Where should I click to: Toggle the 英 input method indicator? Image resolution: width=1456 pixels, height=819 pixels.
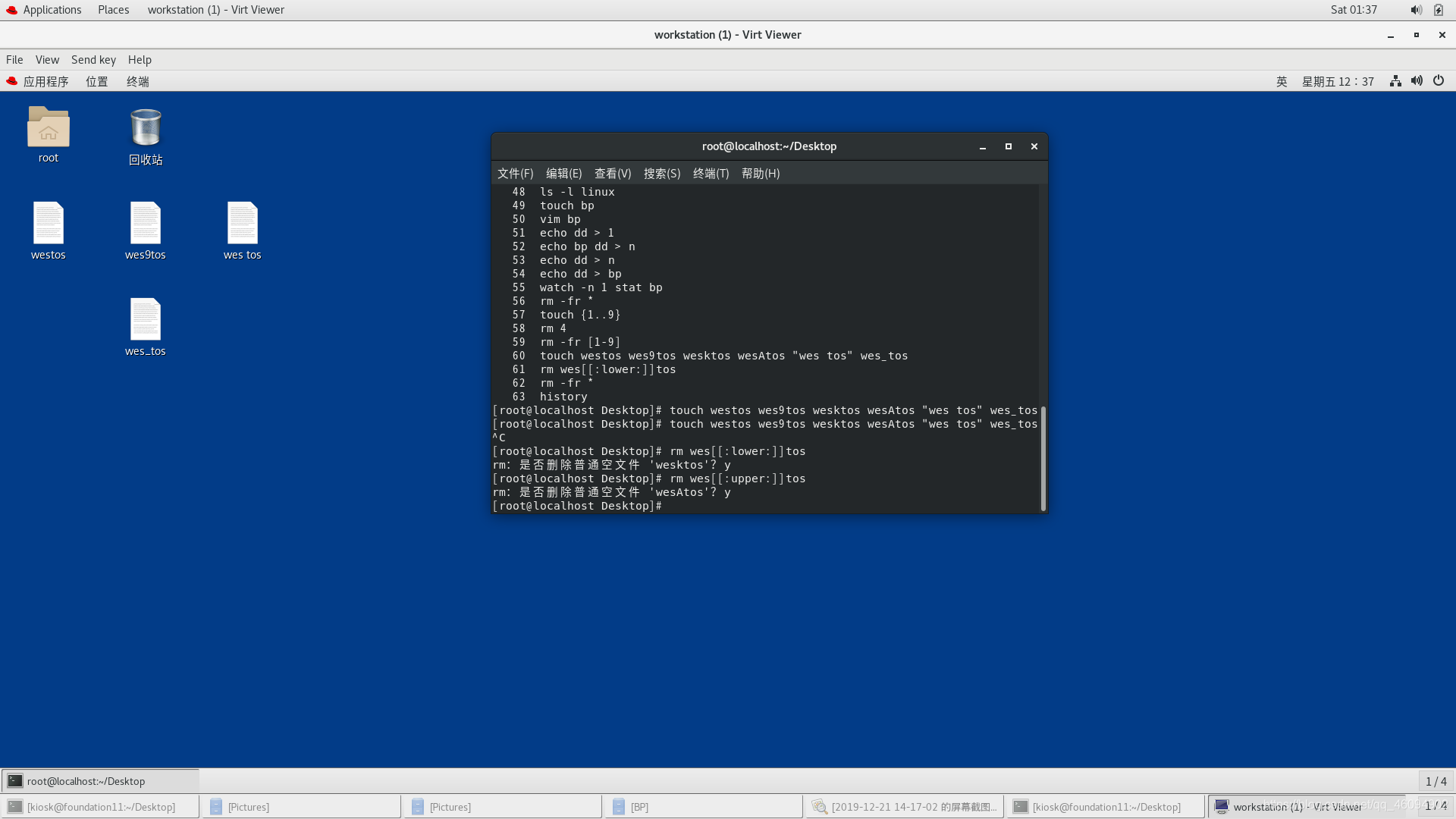coord(1282,81)
